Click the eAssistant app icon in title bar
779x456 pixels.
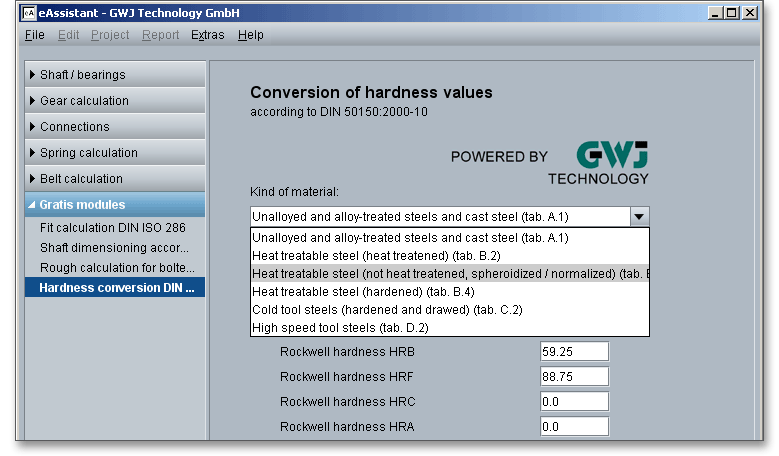28,14
